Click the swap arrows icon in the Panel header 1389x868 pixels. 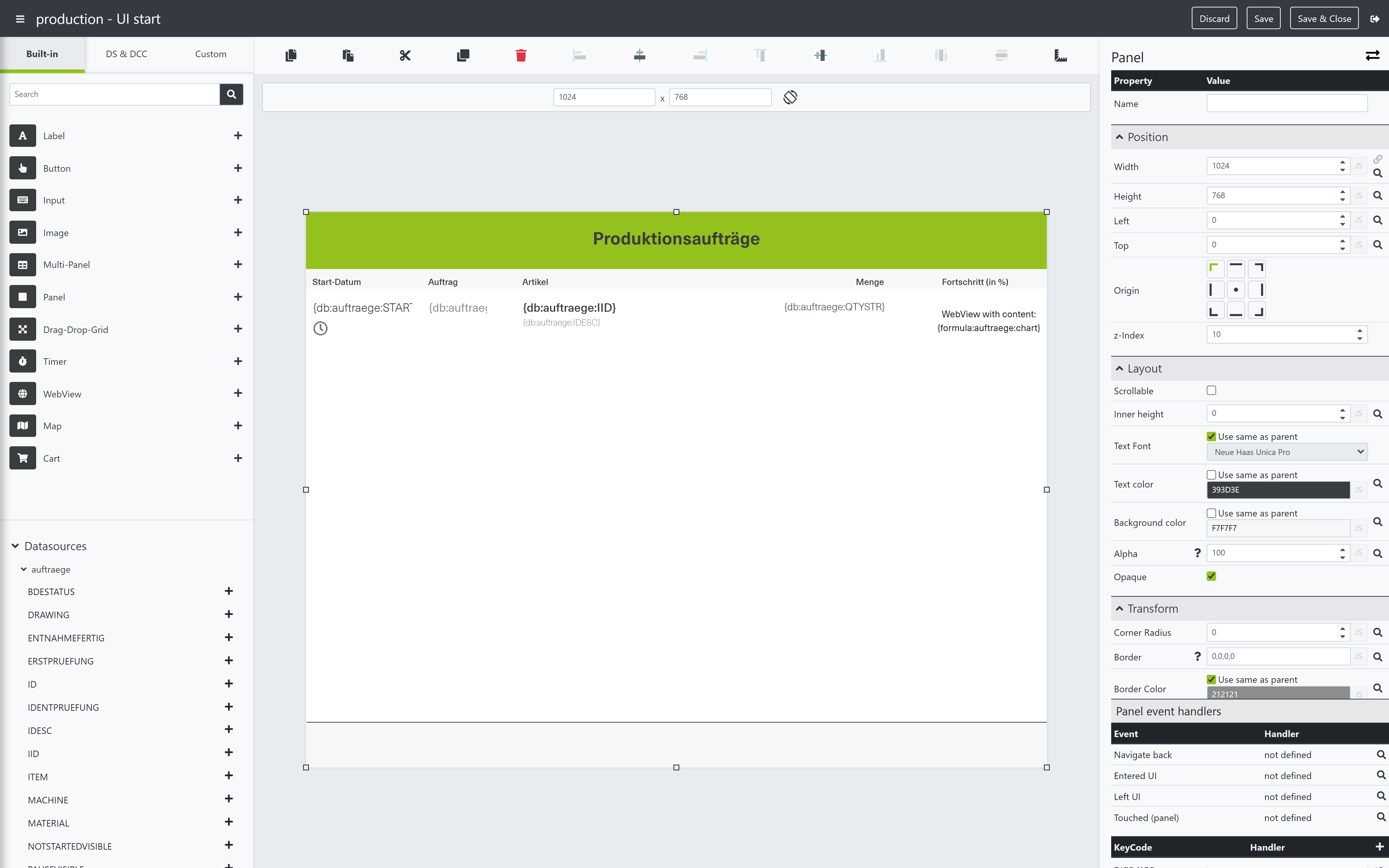1372,55
